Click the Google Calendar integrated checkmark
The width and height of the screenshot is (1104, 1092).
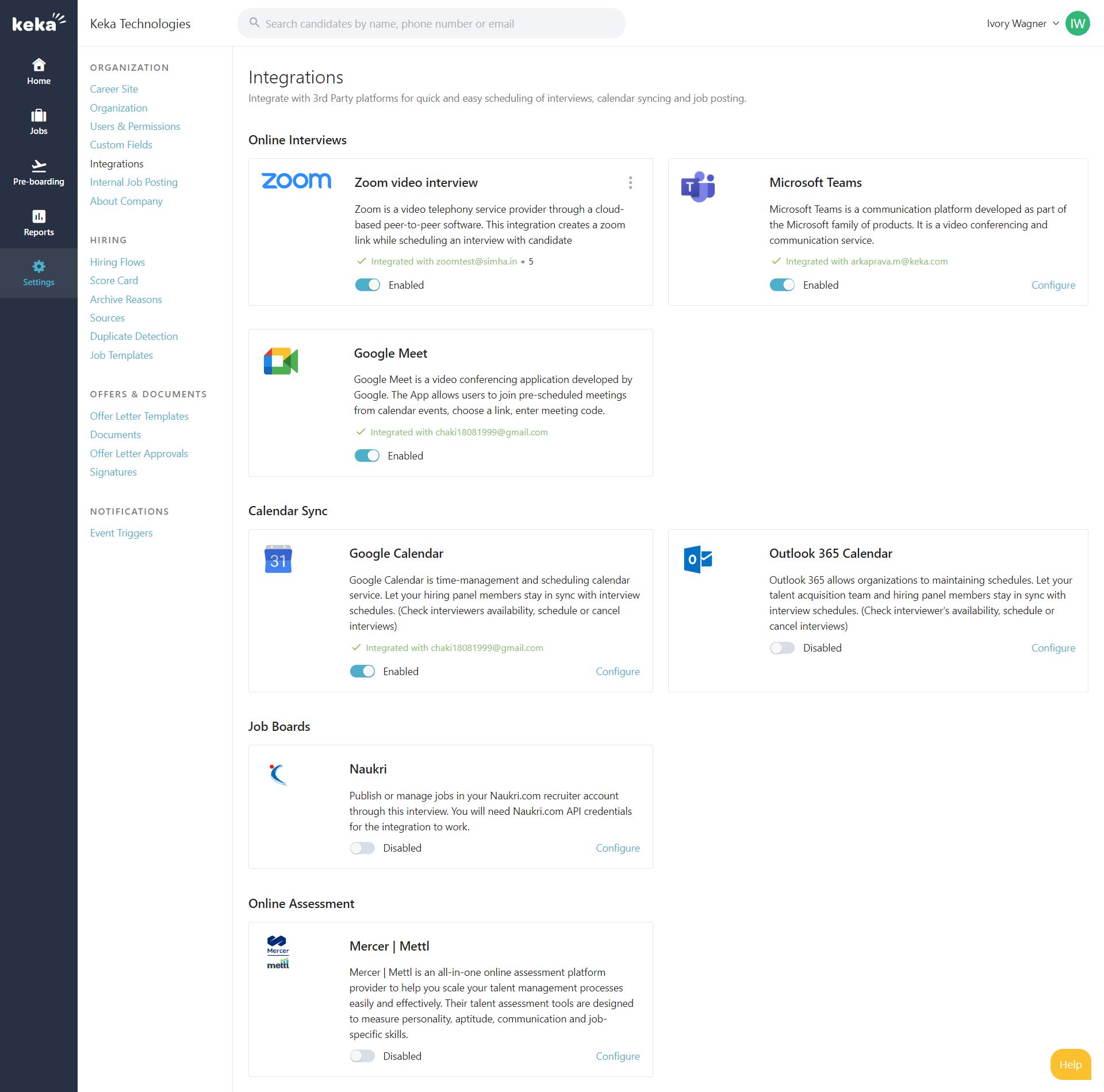click(x=356, y=647)
